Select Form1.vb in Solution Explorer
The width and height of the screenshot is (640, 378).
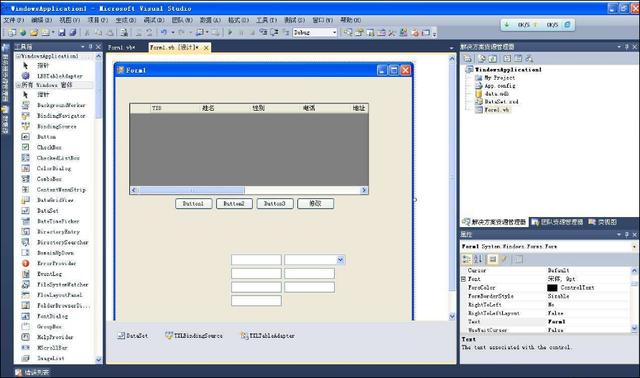pos(493,110)
